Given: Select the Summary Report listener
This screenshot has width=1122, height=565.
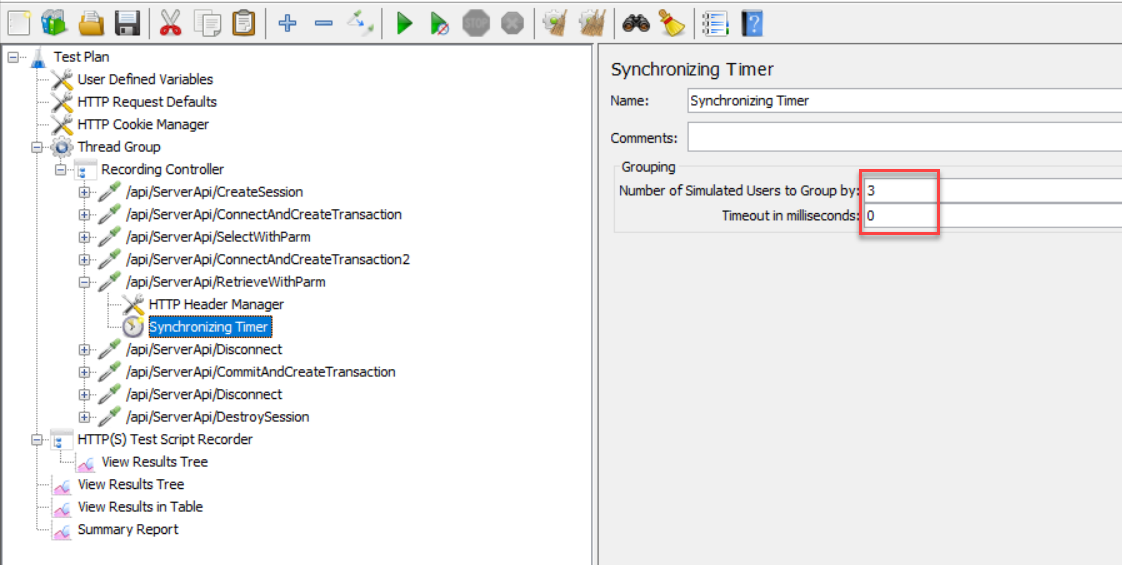Looking at the screenshot, I should point(127,529).
